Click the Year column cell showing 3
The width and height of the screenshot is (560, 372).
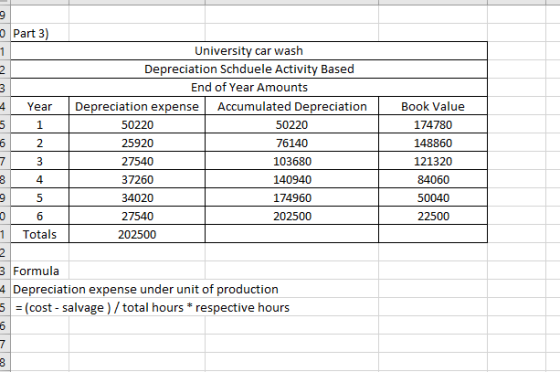[40, 161]
